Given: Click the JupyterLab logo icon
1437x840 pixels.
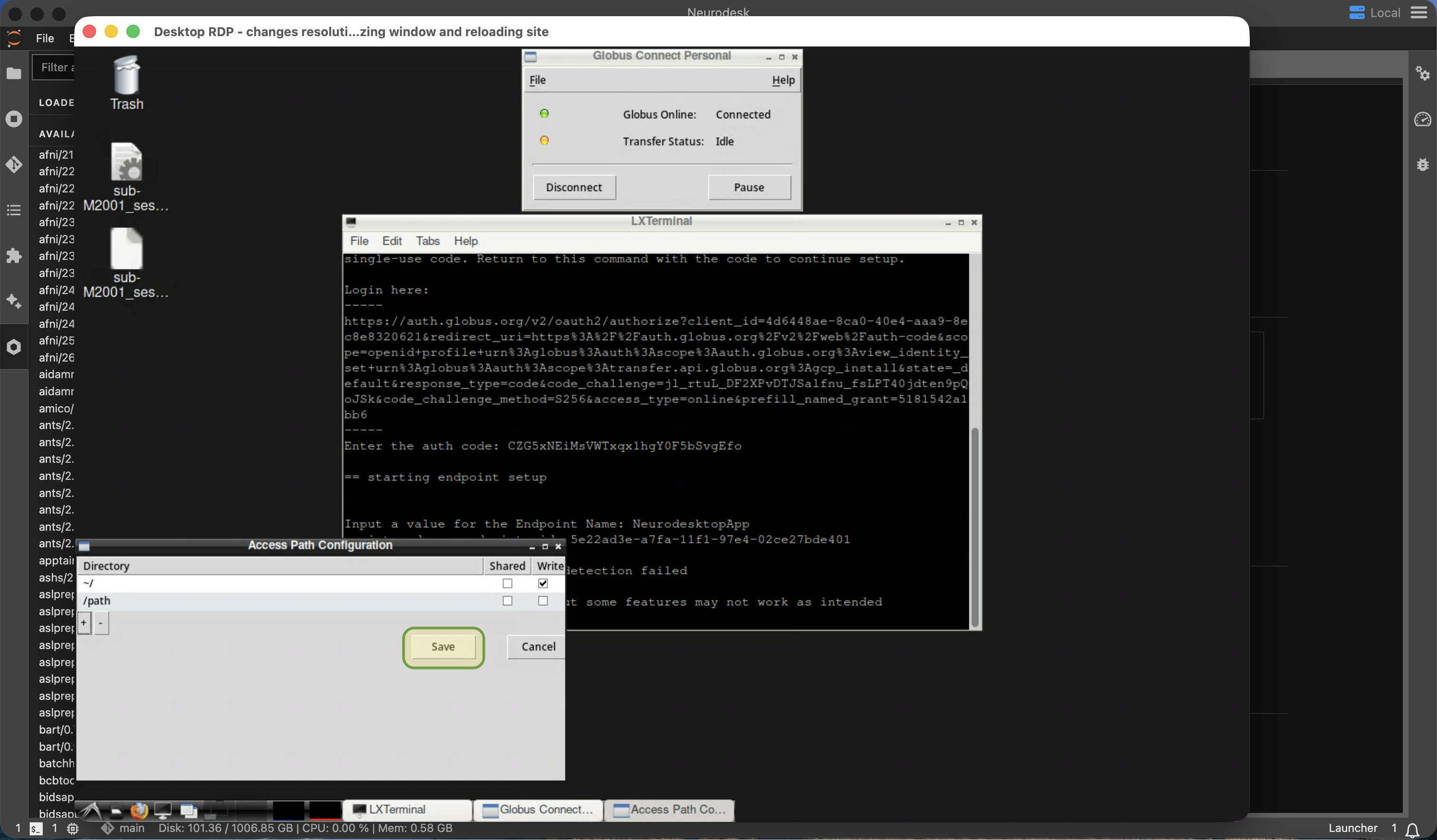Looking at the screenshot, I should coord(14,38).
